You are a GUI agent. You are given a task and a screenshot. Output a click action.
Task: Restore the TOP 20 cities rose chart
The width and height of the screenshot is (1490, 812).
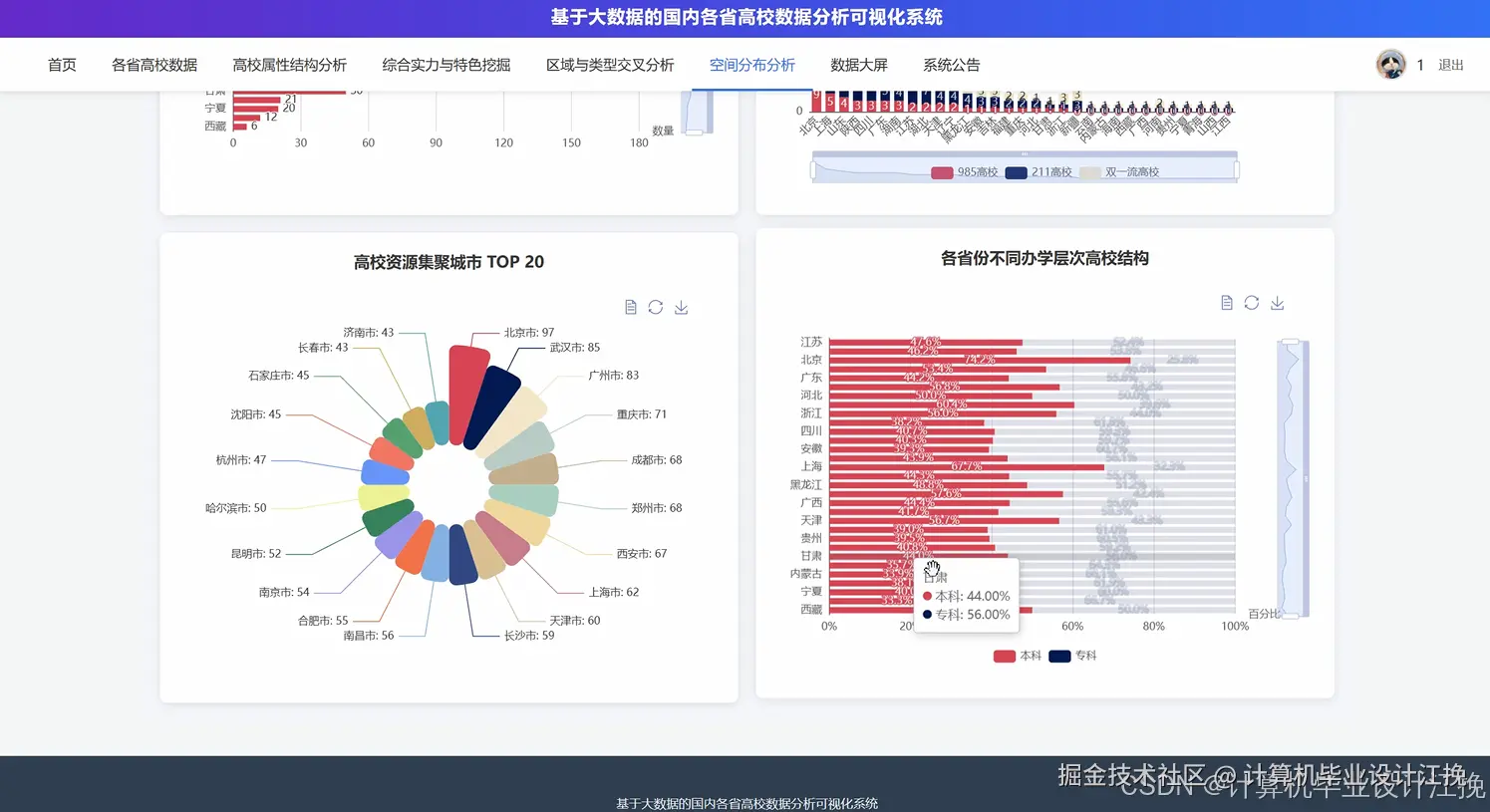tap(656, 307)
